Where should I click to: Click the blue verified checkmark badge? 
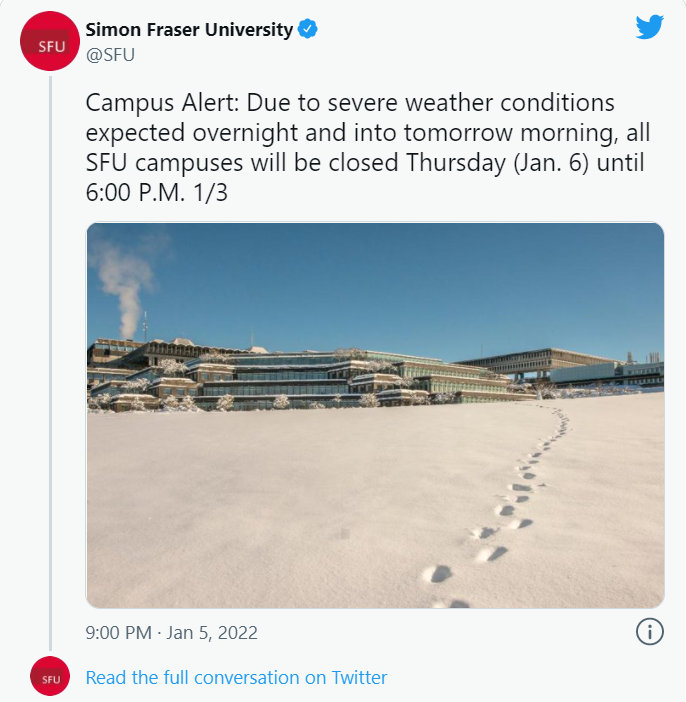pyautogui.click(x=308, y=29)
